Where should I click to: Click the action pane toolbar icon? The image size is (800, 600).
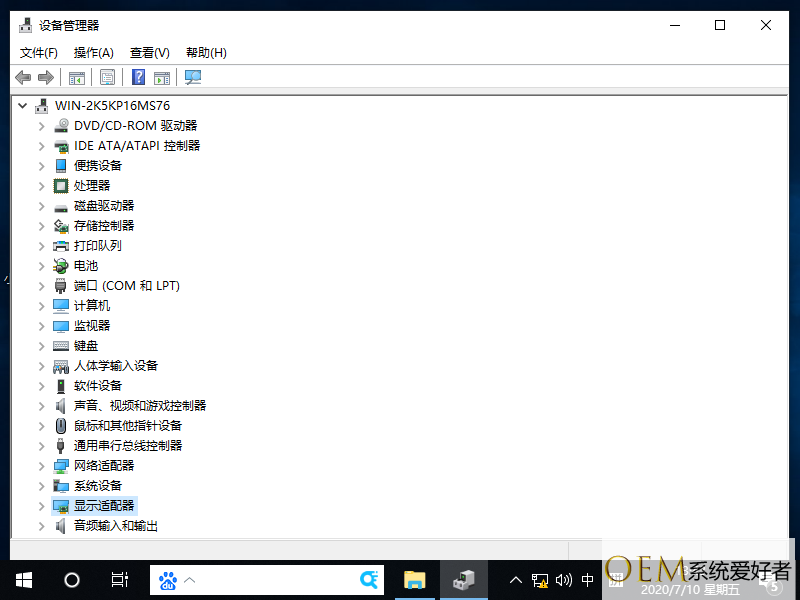[x=162, y=77]
